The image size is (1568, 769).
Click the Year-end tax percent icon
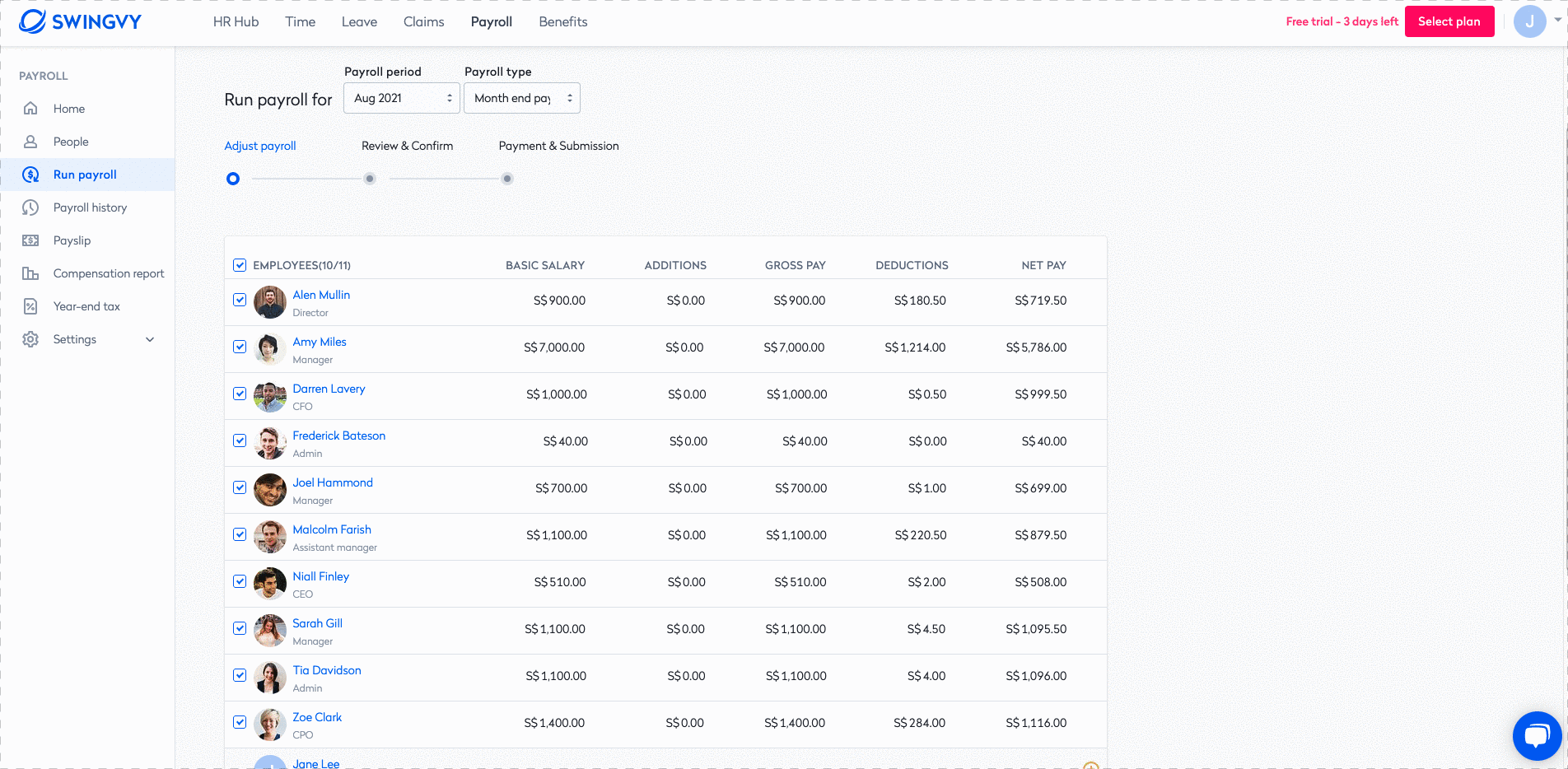click(30, 306)
